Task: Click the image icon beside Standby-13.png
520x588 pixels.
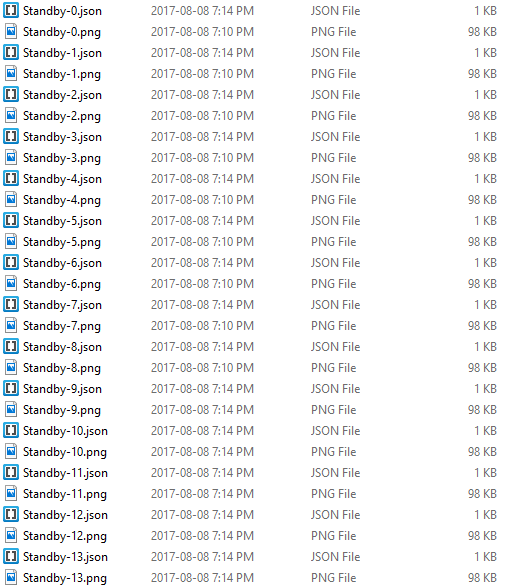Action: point(11,578)
